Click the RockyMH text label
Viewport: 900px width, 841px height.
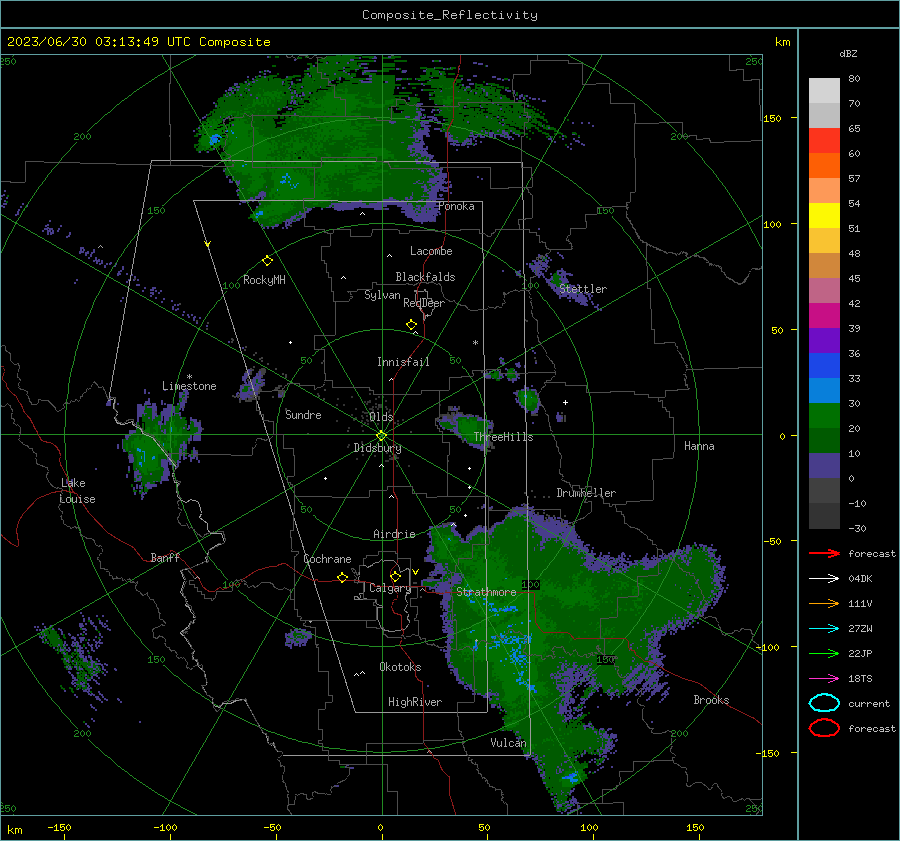click(264, 280)
